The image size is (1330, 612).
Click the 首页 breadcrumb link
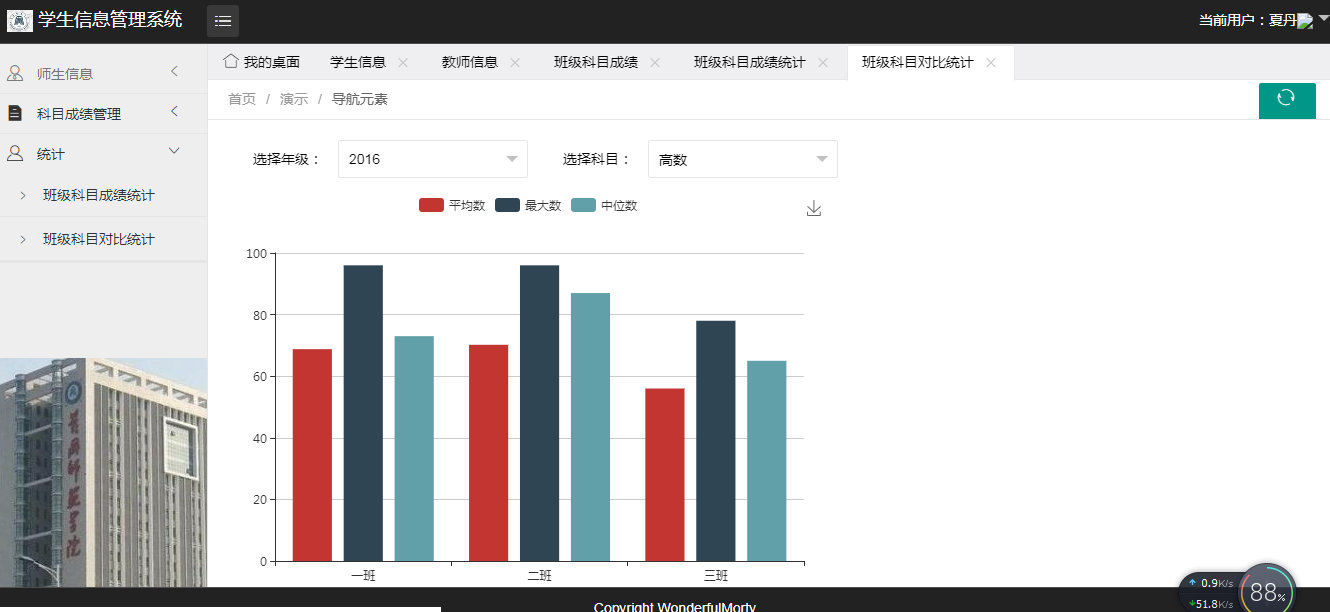(x=242, y=99)
